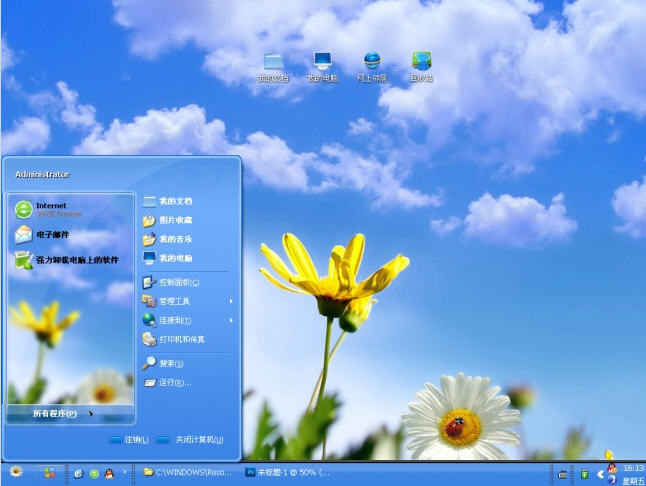
Task: Launch green 360 browser quick launch icon
Action: (94, 474)
